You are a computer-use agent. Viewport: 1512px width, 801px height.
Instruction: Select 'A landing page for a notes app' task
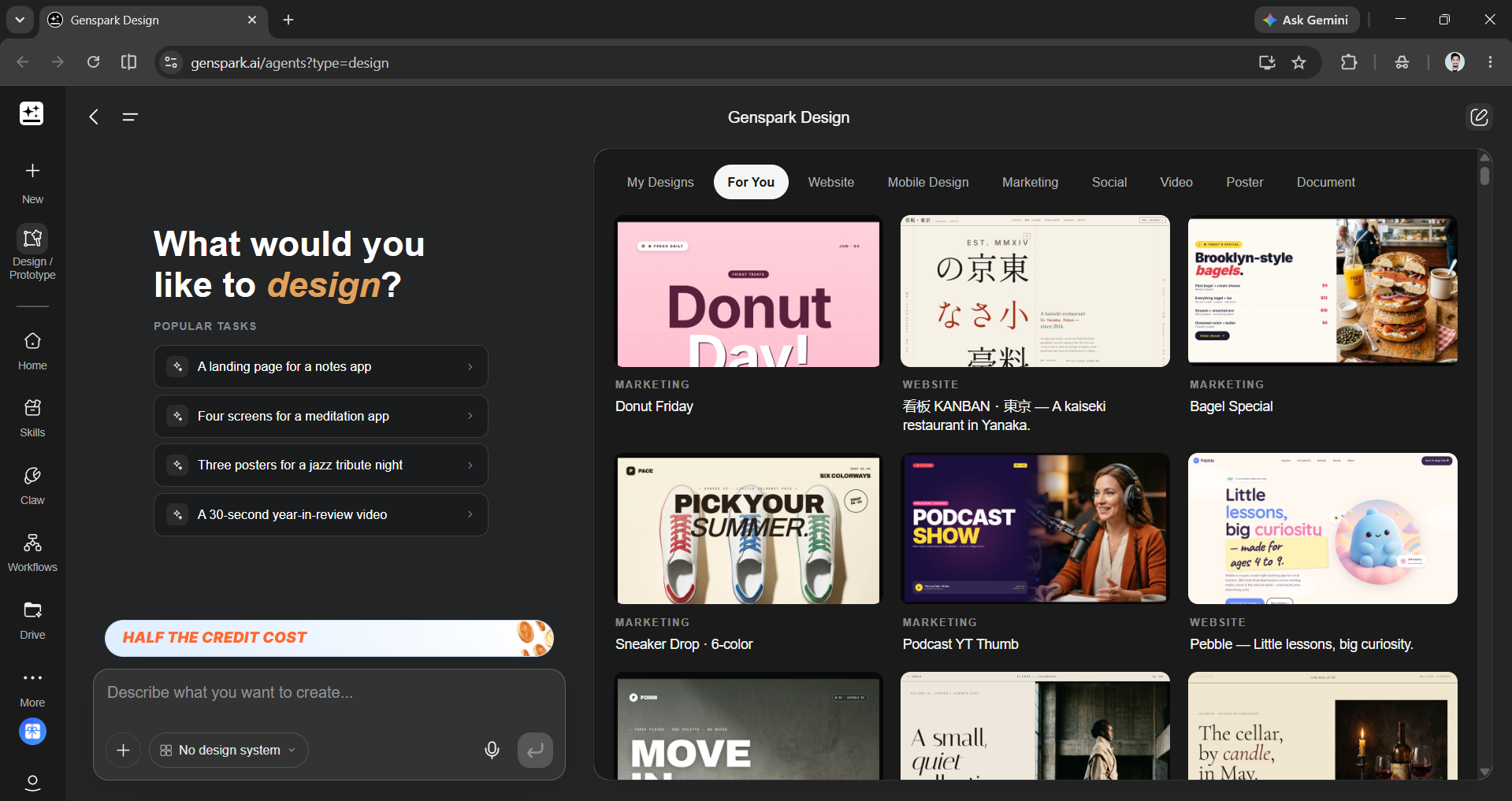tap(321, 366)
